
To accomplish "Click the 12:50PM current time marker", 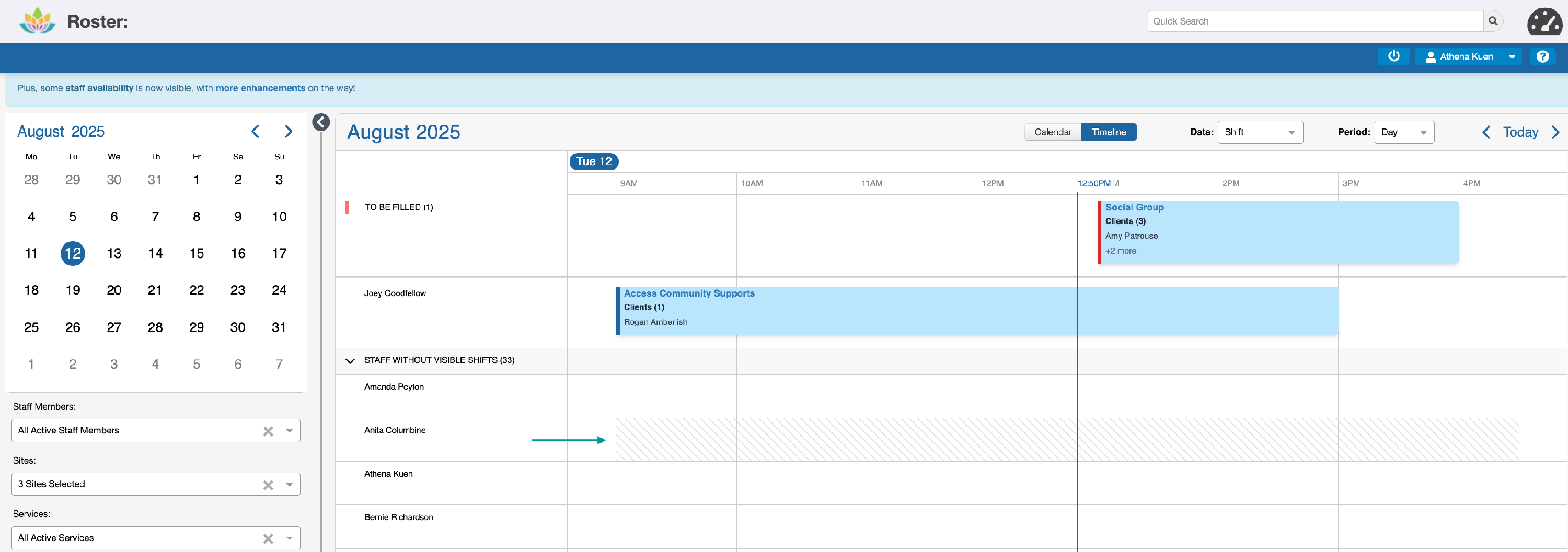I will [x=1094, y=184].
